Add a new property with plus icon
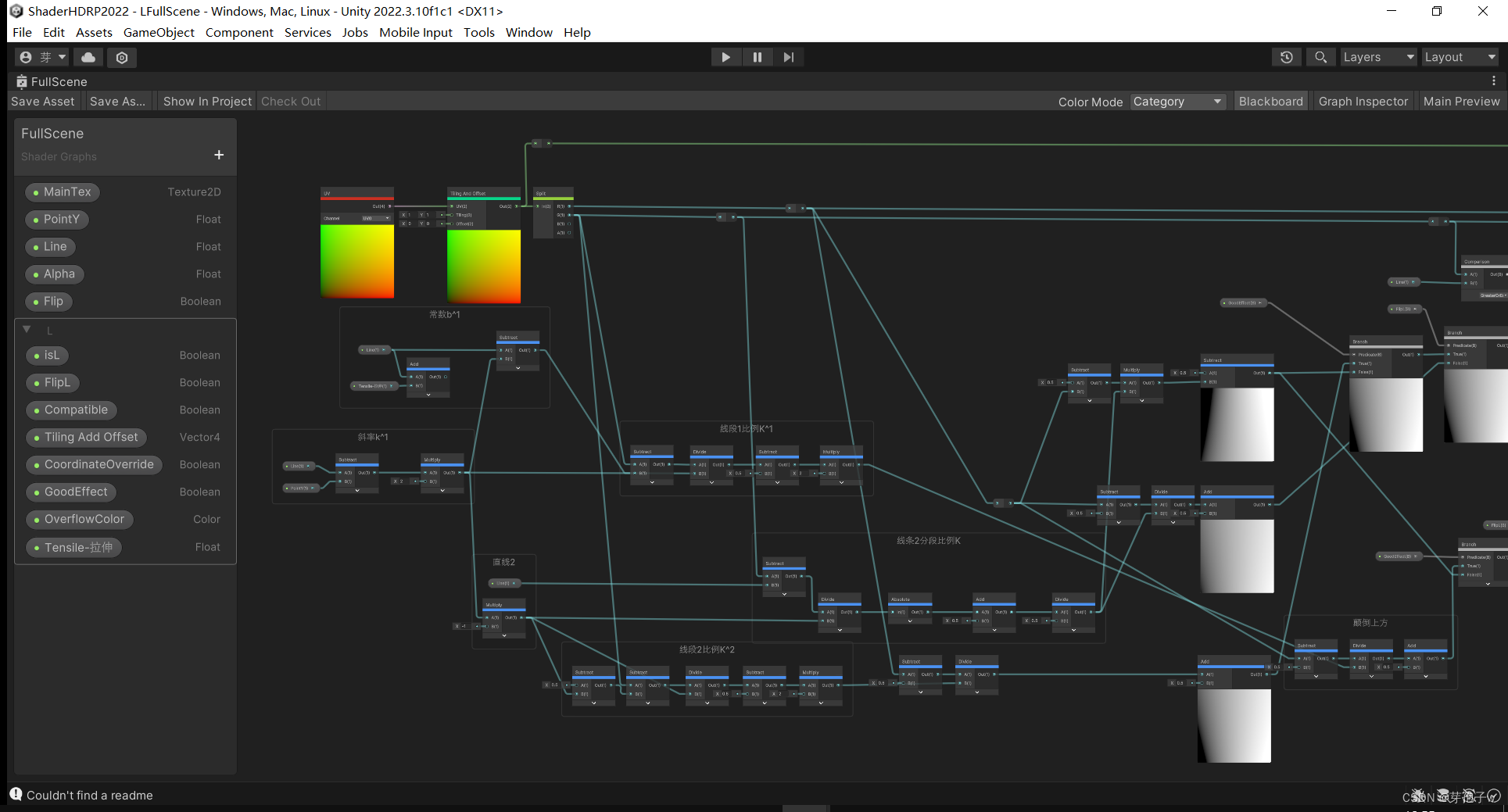Viewport: 1508px width, 812px height. [219, 155]
